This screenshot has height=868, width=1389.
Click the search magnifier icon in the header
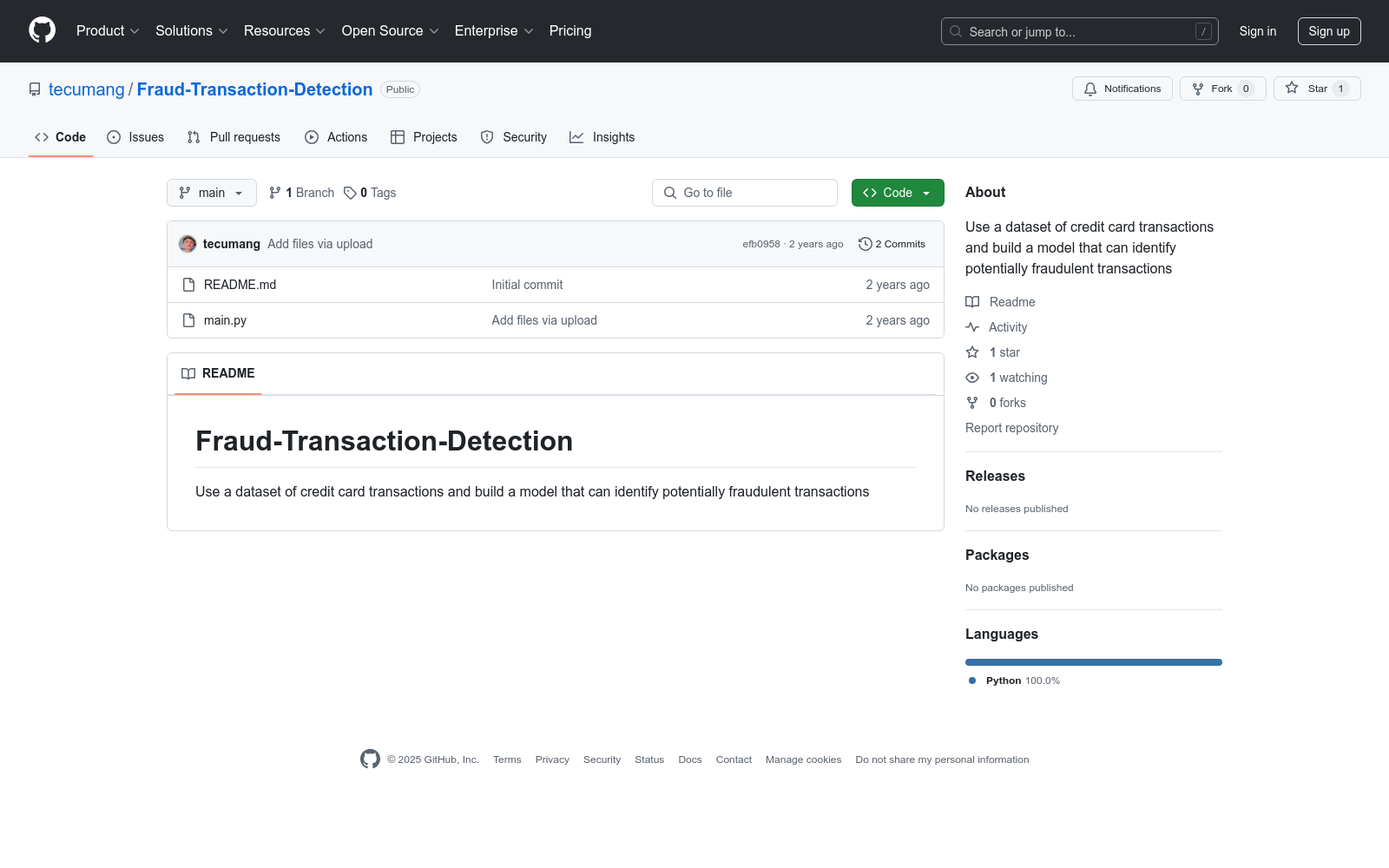coord(956,31)
